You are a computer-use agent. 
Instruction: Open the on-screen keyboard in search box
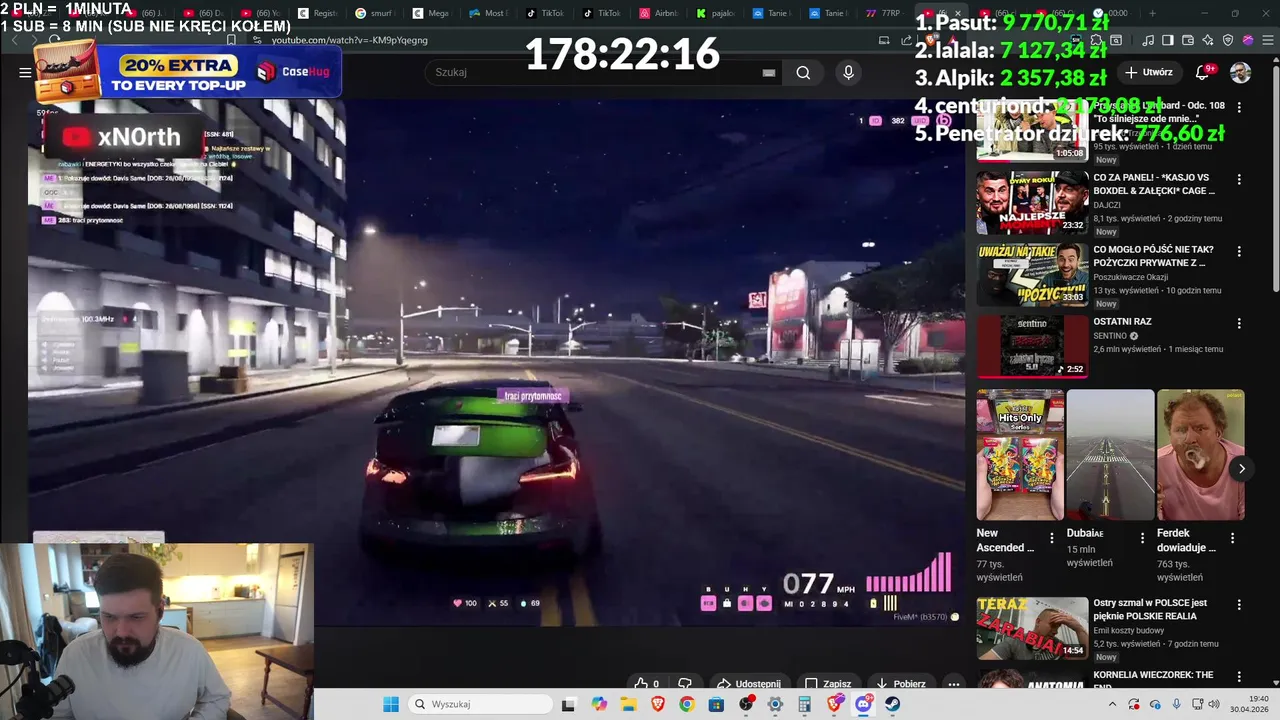point(768,72)
